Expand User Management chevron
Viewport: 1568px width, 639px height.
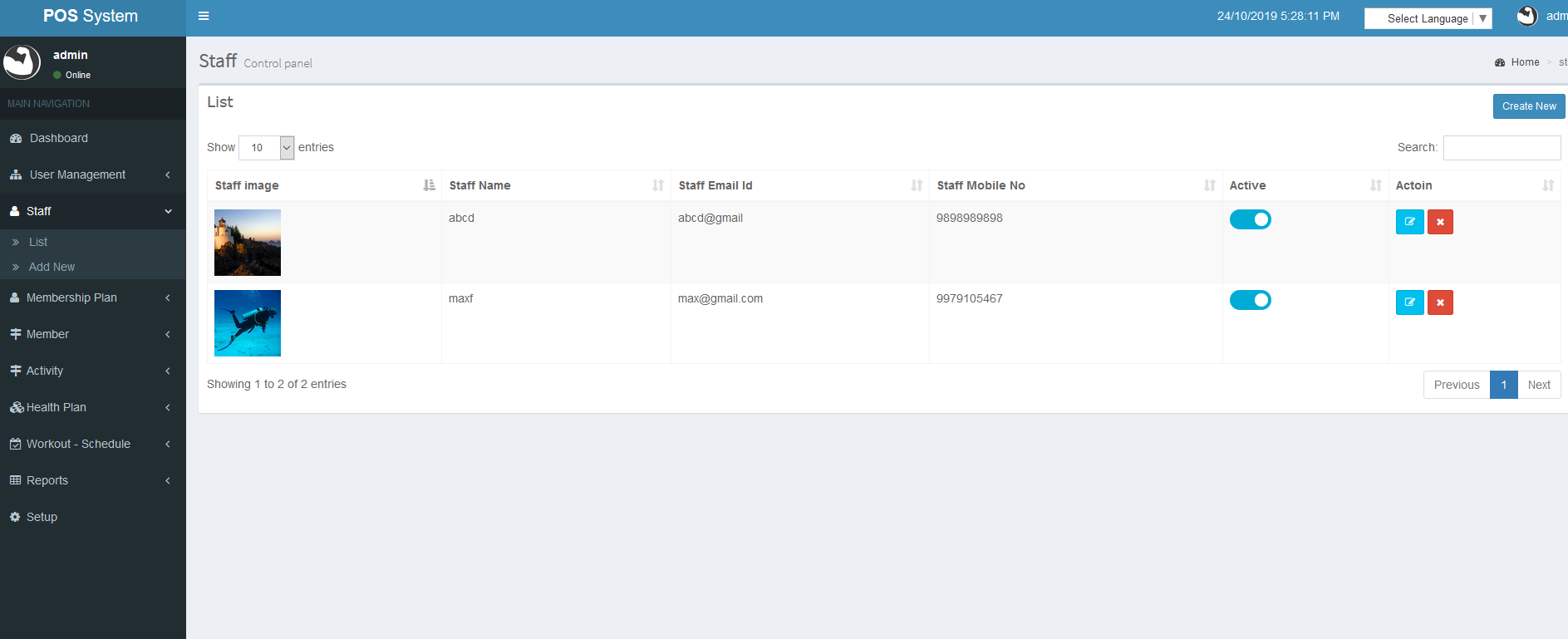(x=168, y=174)
